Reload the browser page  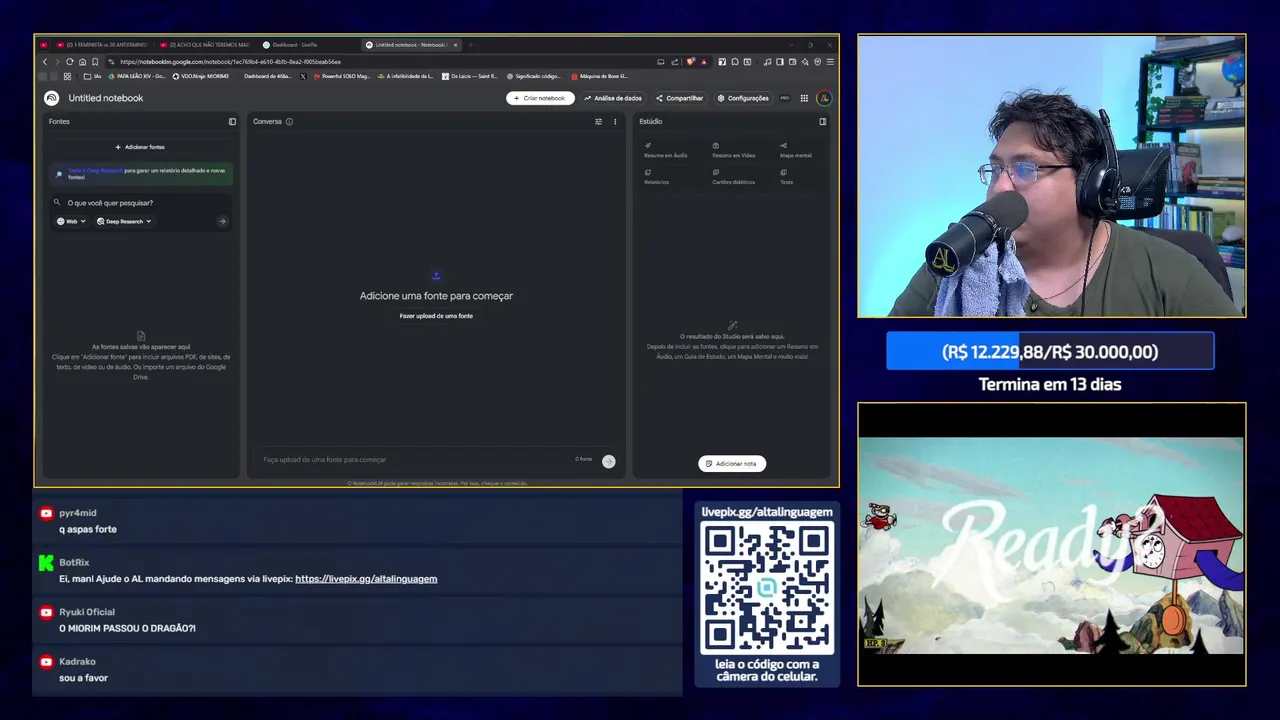[70, 62]
